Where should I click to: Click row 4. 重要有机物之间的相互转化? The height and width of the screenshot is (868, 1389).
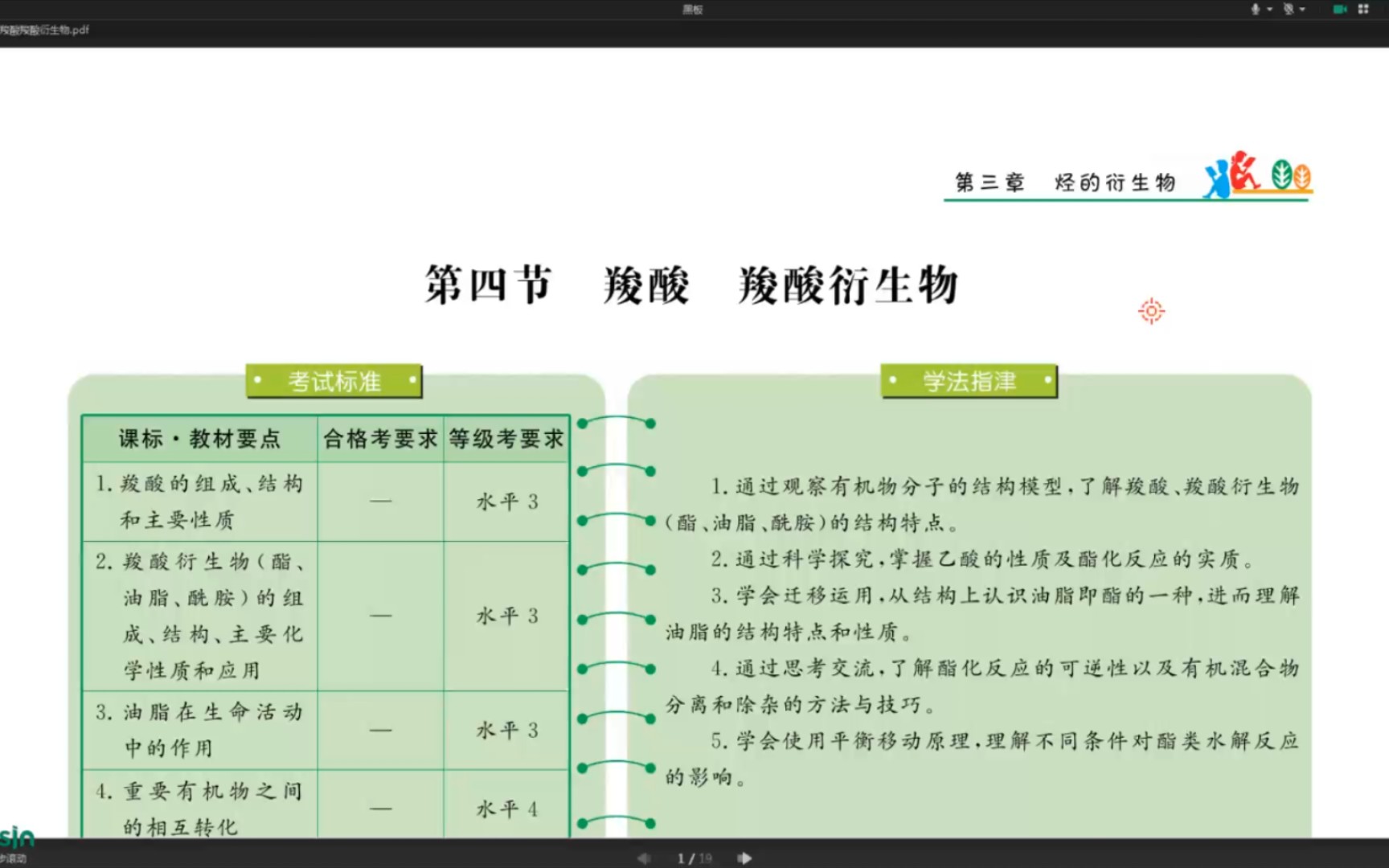click(x=200, y=809)
